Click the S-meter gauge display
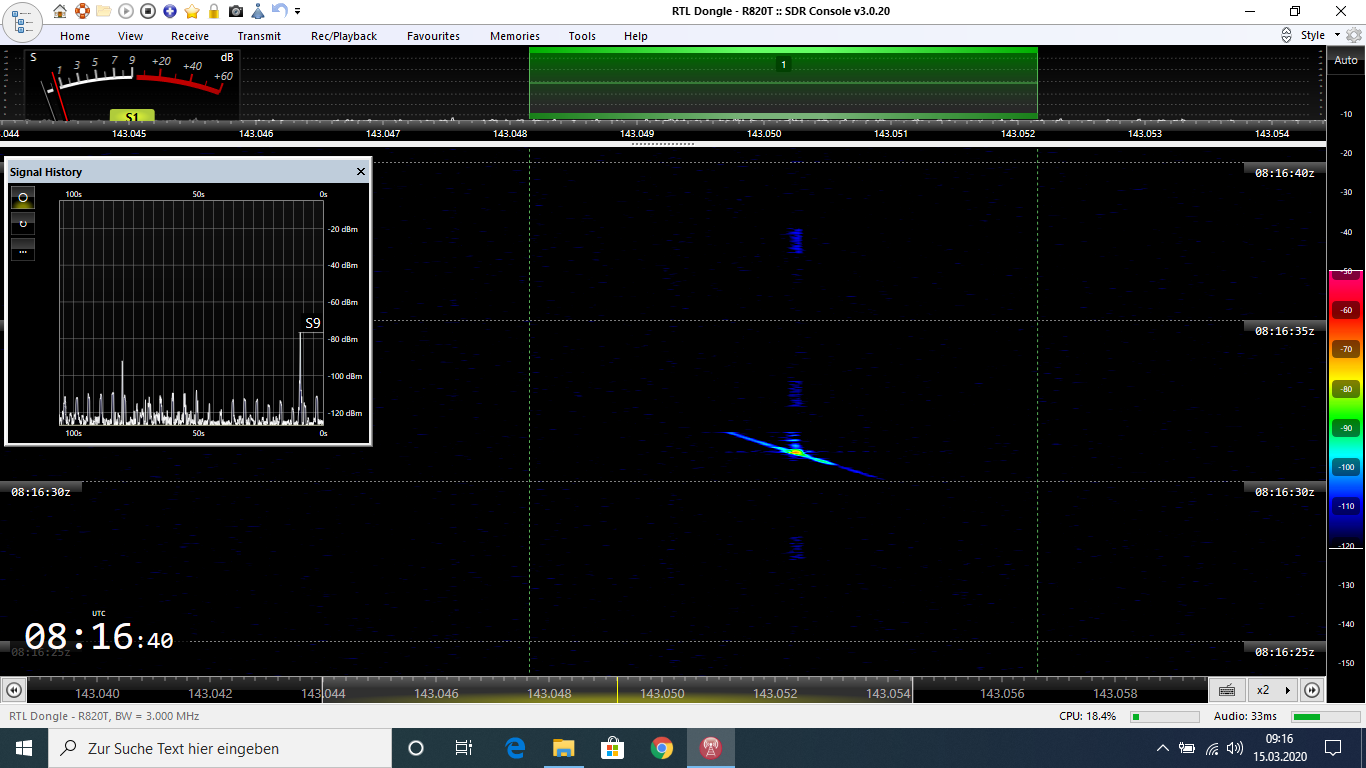The width and height of the screenshot is (1366, 768). coord(132,84)
